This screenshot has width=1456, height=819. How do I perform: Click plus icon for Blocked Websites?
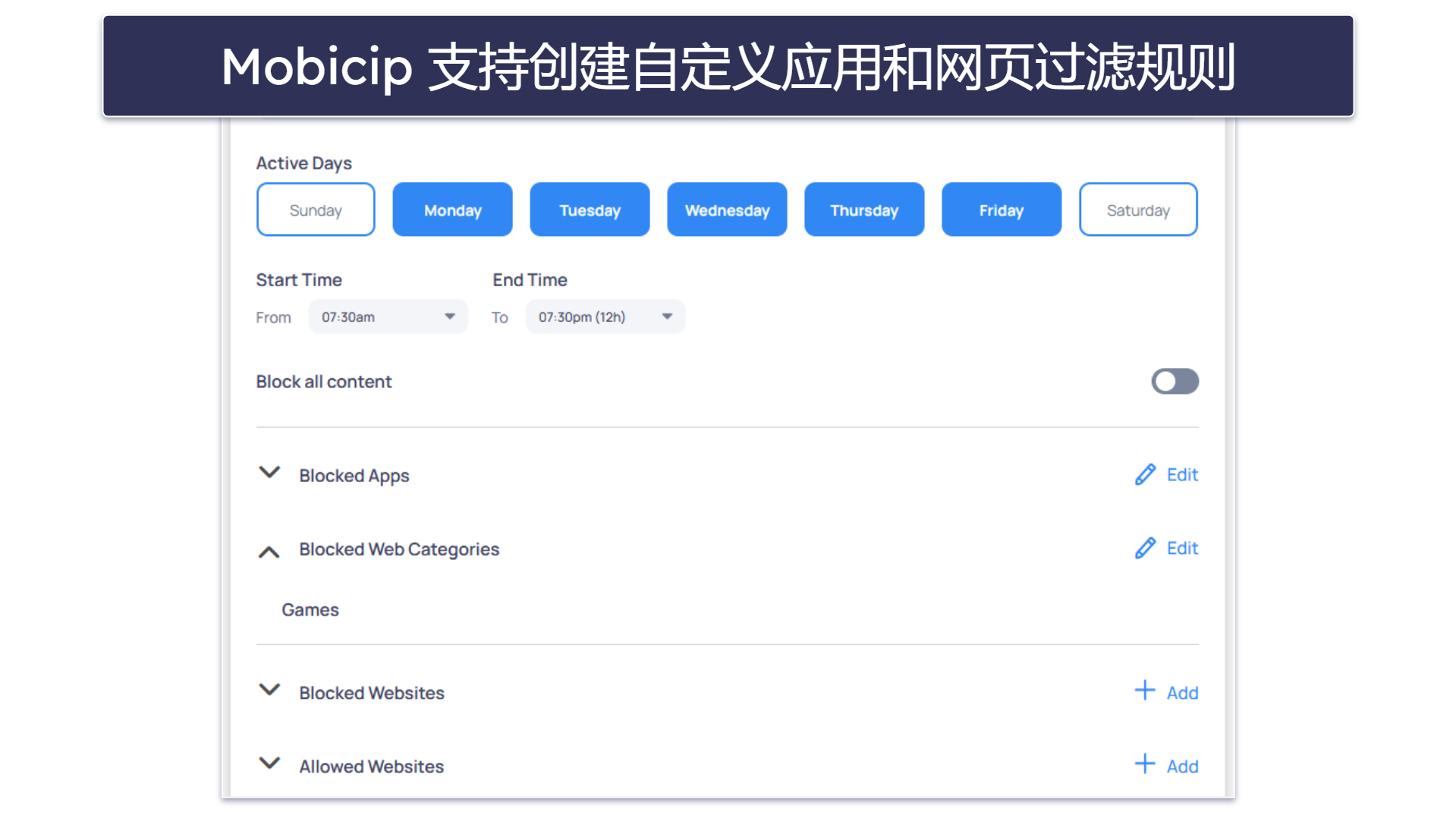pos(1145,690)
